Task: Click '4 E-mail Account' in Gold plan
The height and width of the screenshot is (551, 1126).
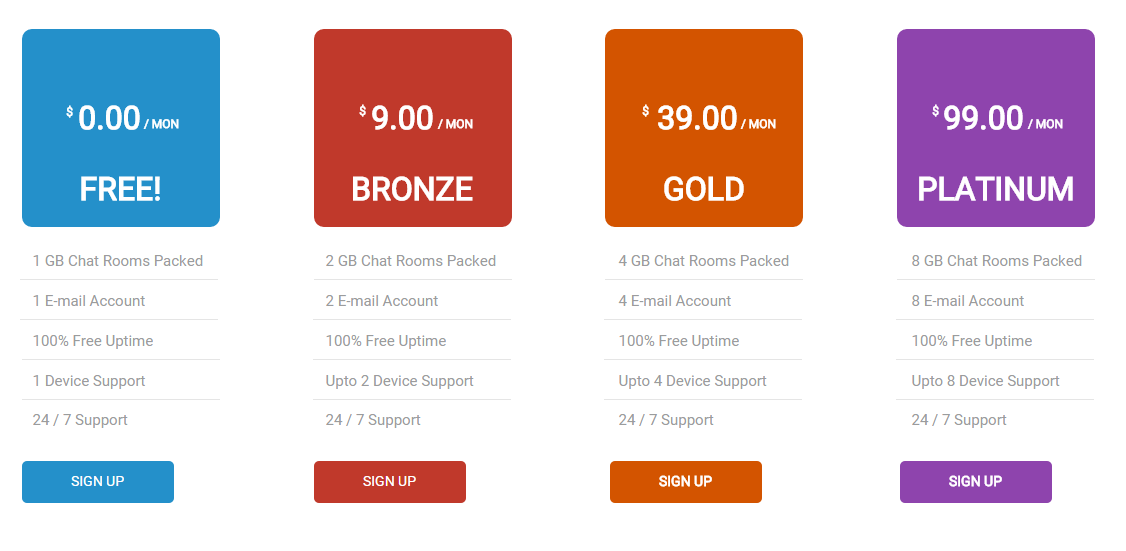Action: click(675, 301)
